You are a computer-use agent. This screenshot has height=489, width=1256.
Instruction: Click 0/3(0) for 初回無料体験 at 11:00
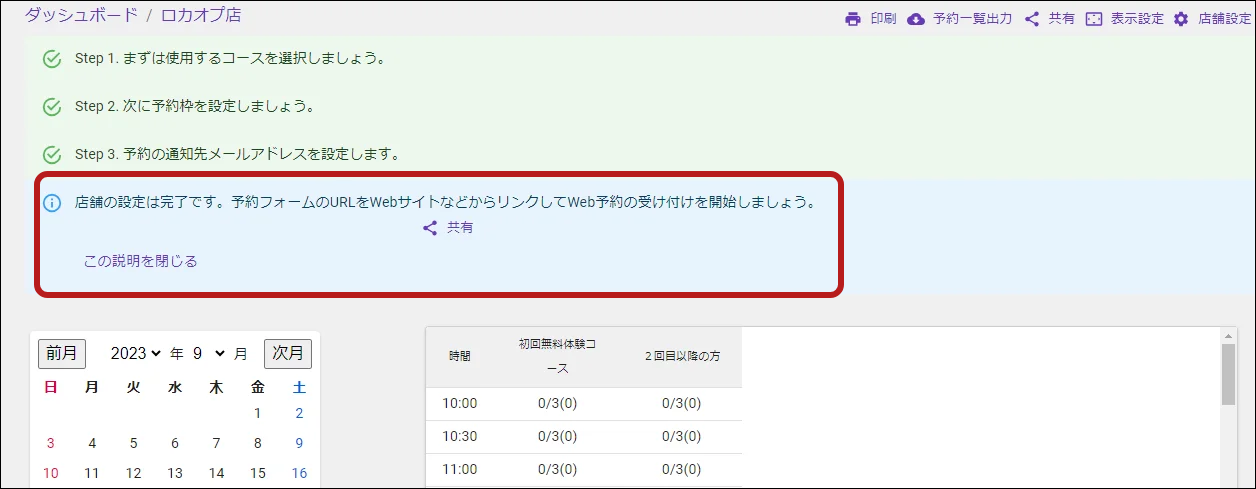tap(557, 469)
